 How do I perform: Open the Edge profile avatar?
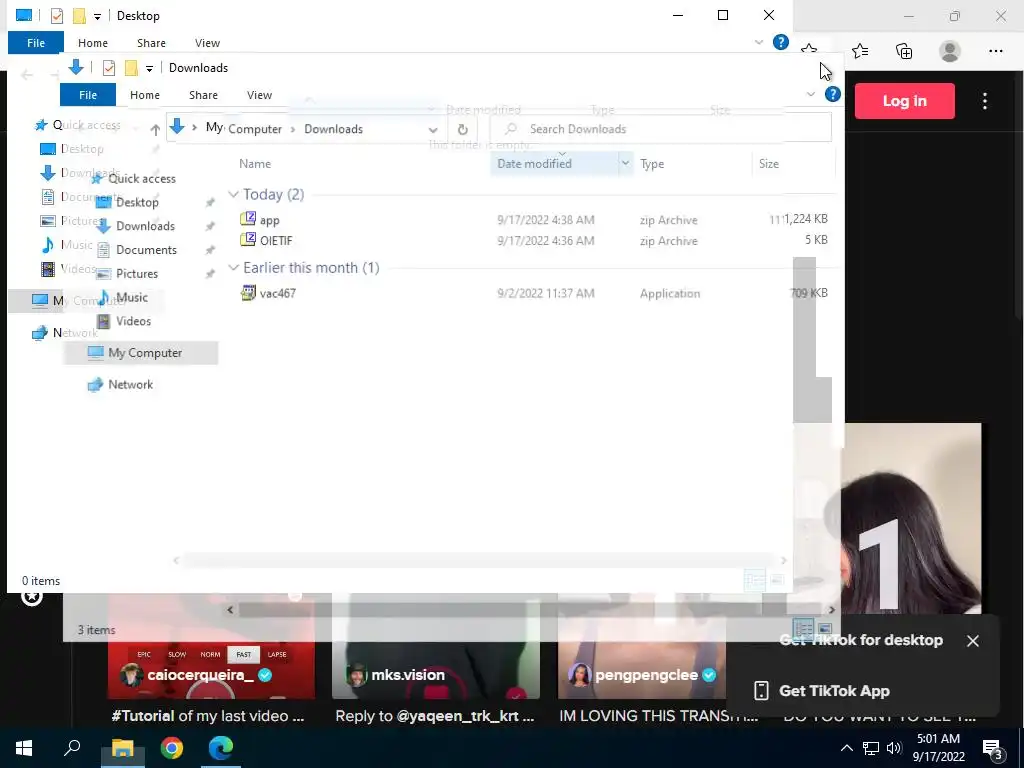point(950,51)
